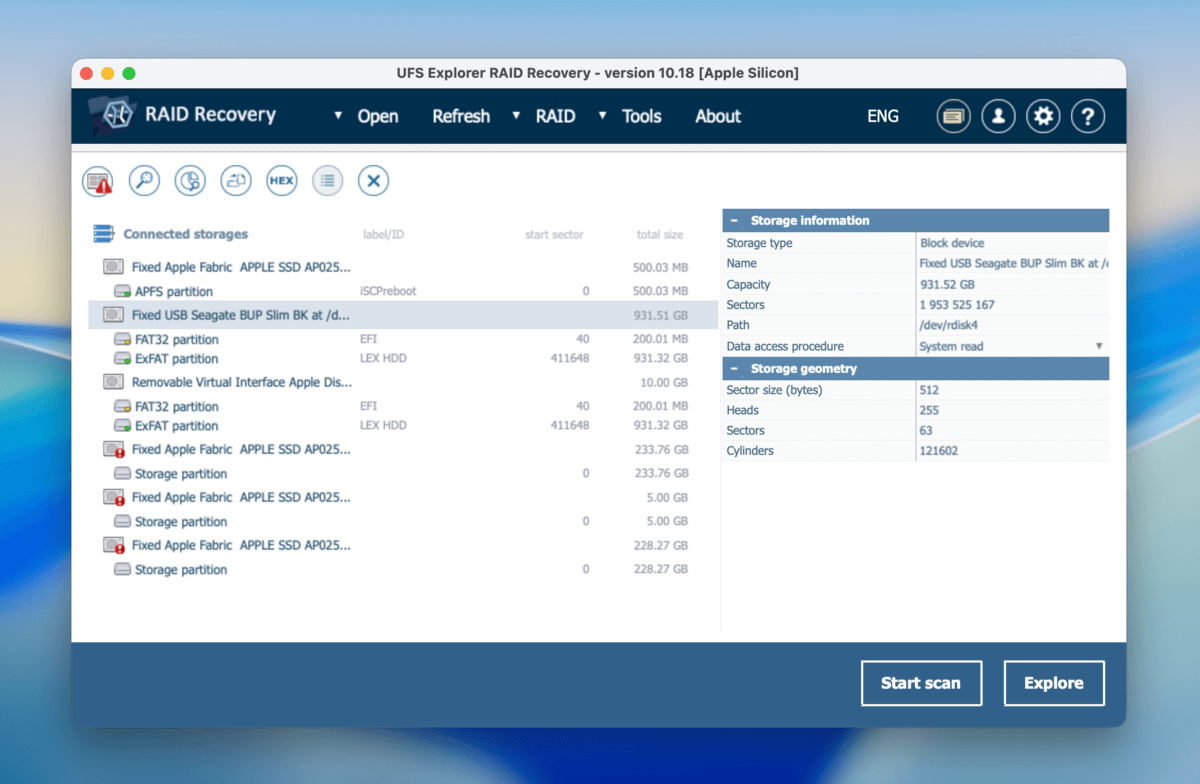
Task: Click the properties list icon
Action: pos(327,180)
